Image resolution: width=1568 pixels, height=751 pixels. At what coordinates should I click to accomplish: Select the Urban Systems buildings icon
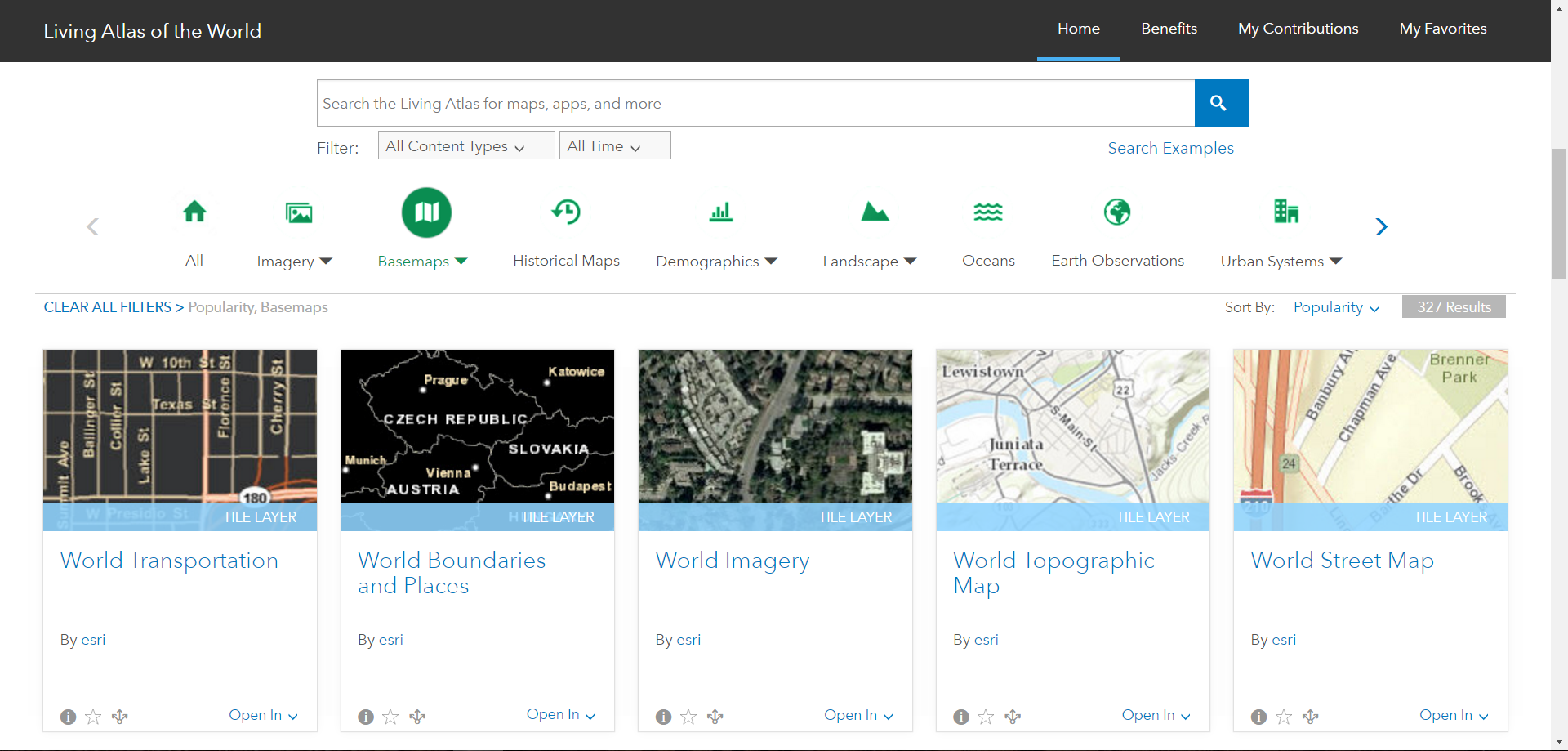pos(1286,211)
